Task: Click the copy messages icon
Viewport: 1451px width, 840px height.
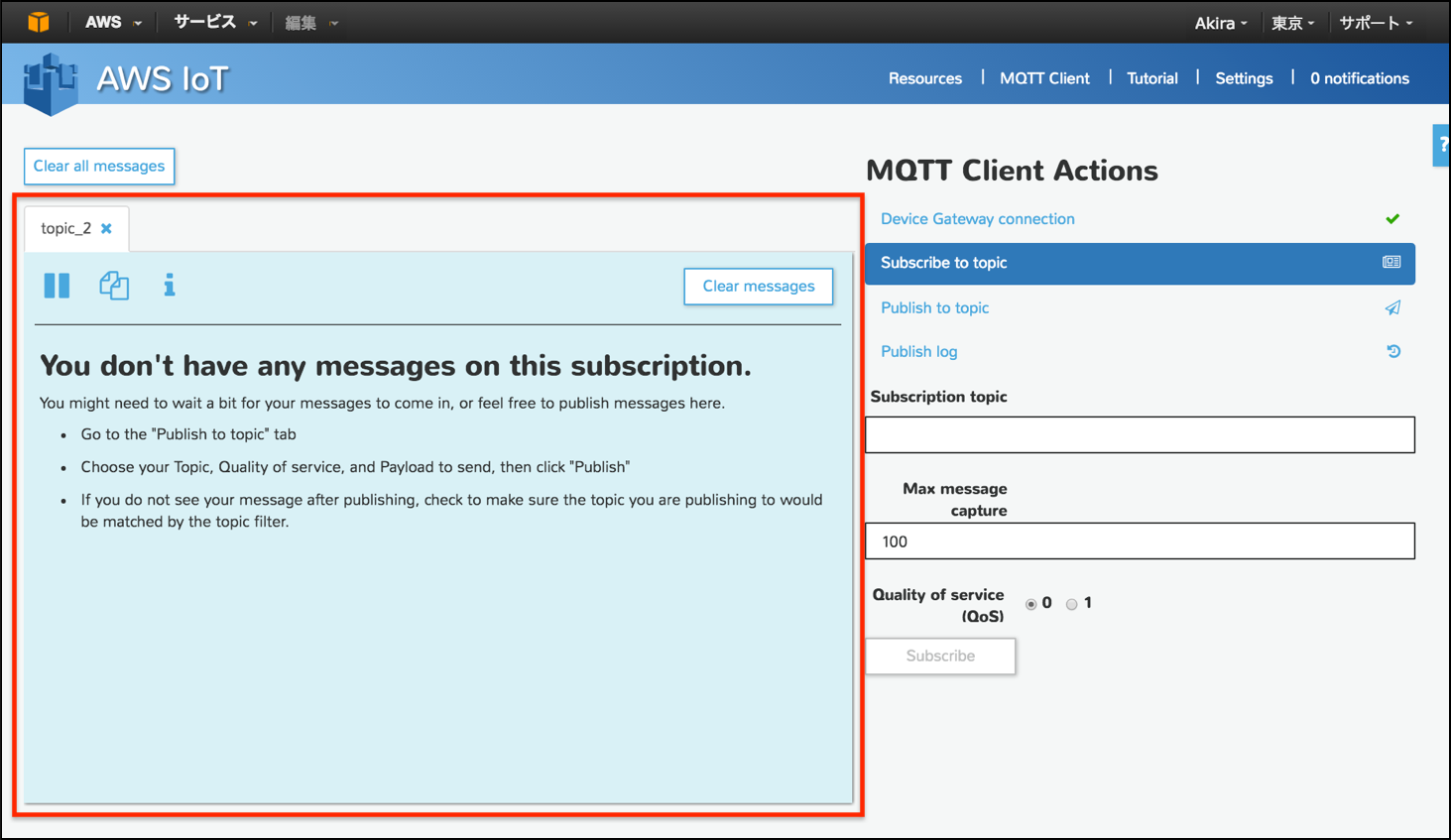Action: 113,286
